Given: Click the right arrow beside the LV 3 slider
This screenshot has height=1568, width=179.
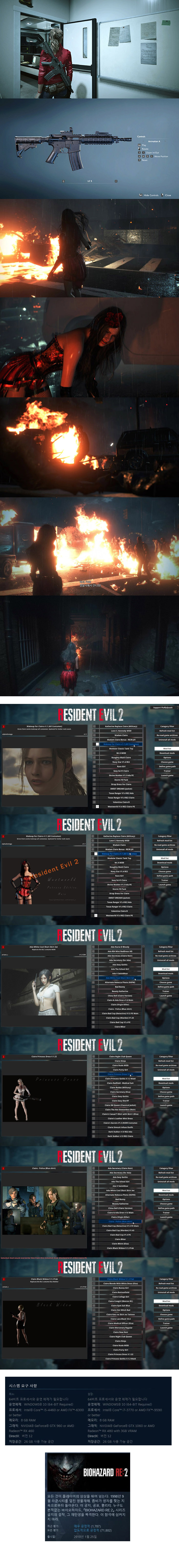Looking at the screenshot, I should coord(116,181).
